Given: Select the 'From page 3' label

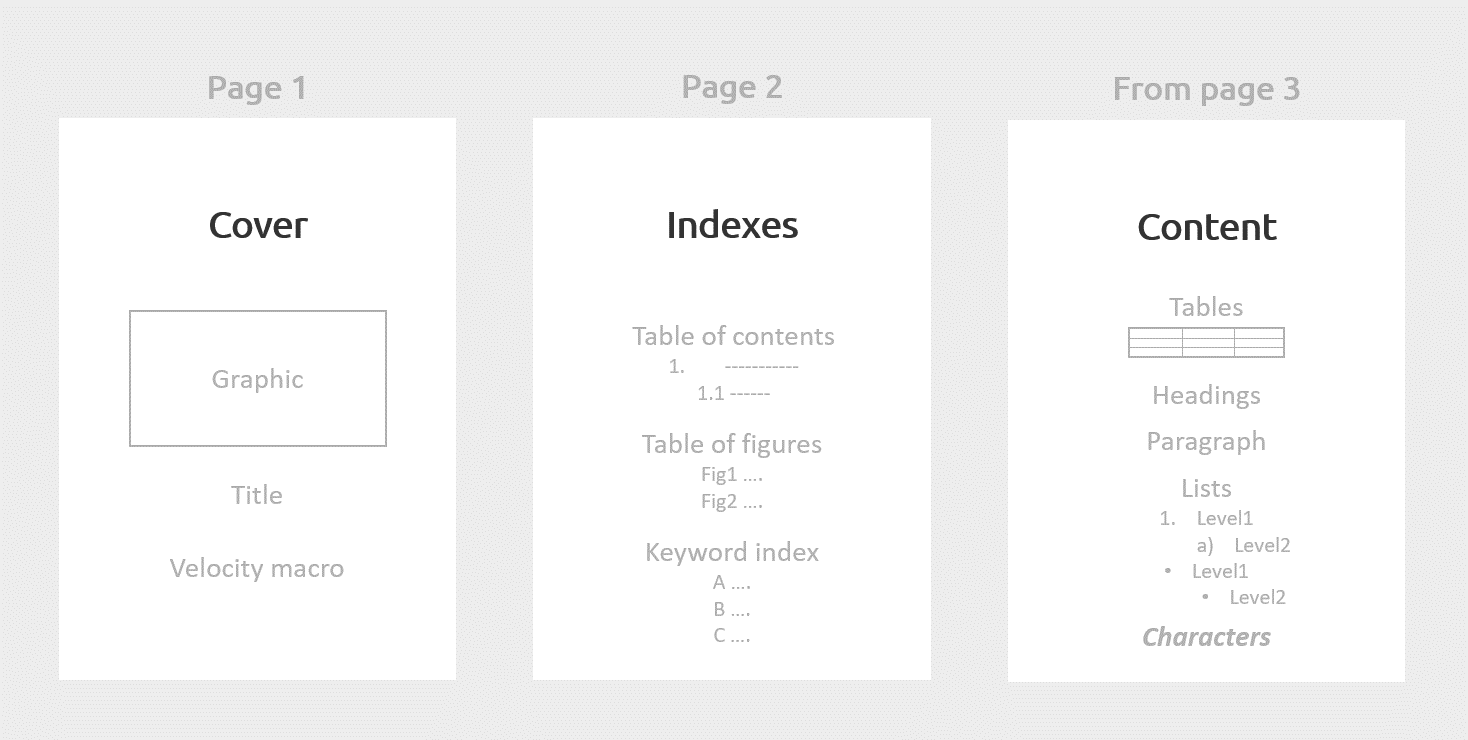Looking at the screenshot, I should 1206,89.
